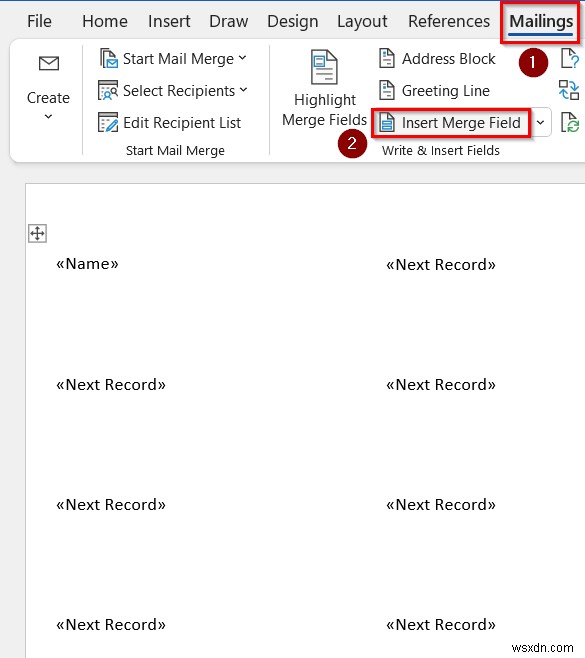This screenshot has width=585, height=658.
Task: Switch to the Design tab
Action: click(292, 21)
